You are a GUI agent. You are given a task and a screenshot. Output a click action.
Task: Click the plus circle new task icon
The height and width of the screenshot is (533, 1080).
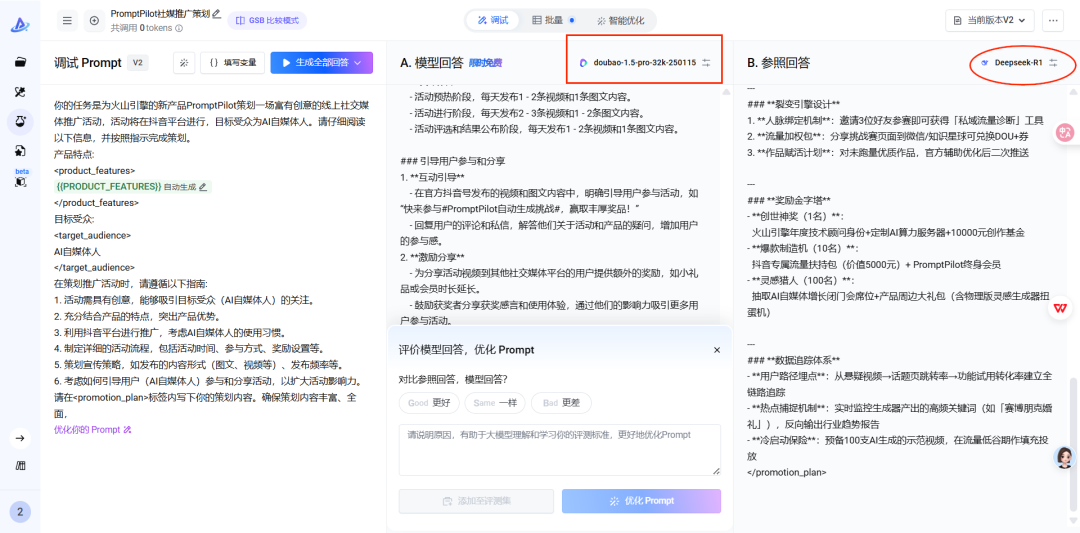[x=94, y=21]
